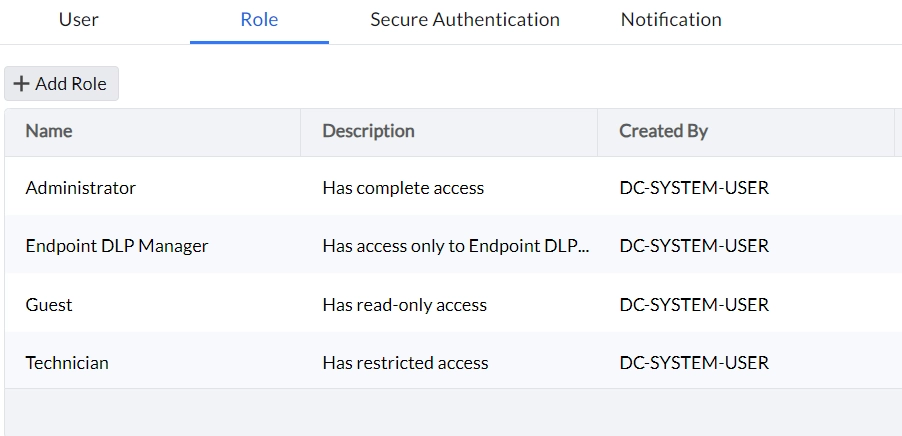The width and height of the screenshot is (902, 436).
Task: Click DC-SYSTEM-USER in the Guest row
Action: click(x=694, y=304)
